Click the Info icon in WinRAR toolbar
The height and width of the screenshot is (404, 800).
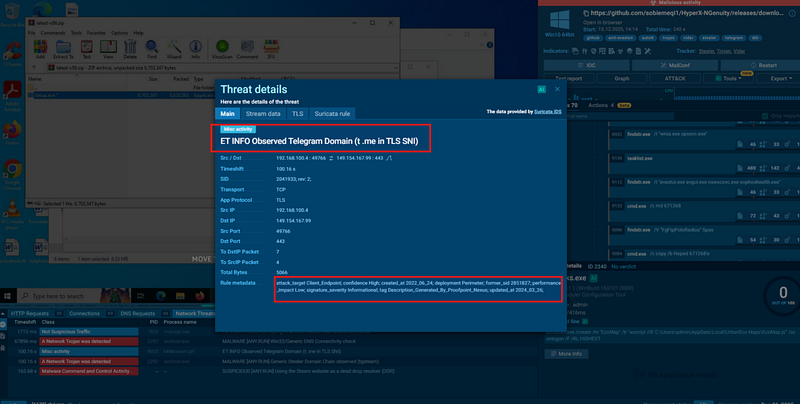click(x=195, y=49)
